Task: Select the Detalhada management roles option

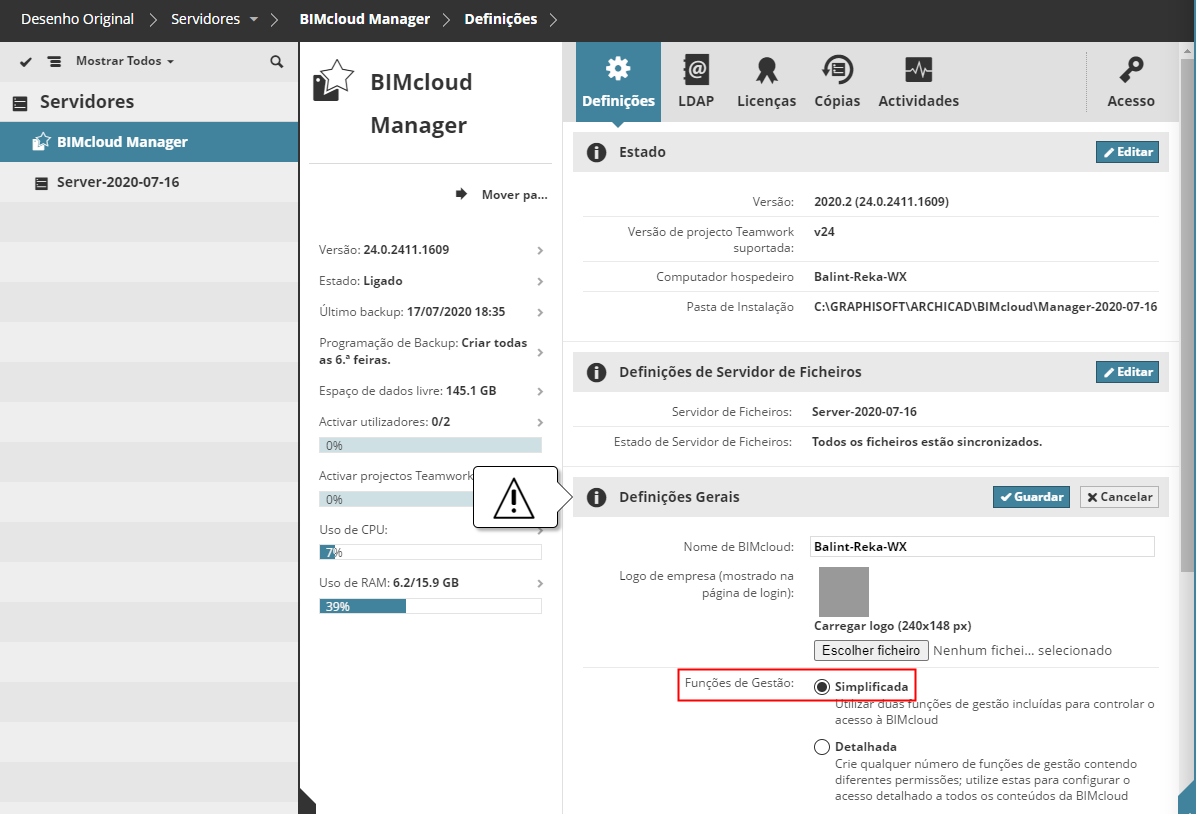Action: pos(821,747)
